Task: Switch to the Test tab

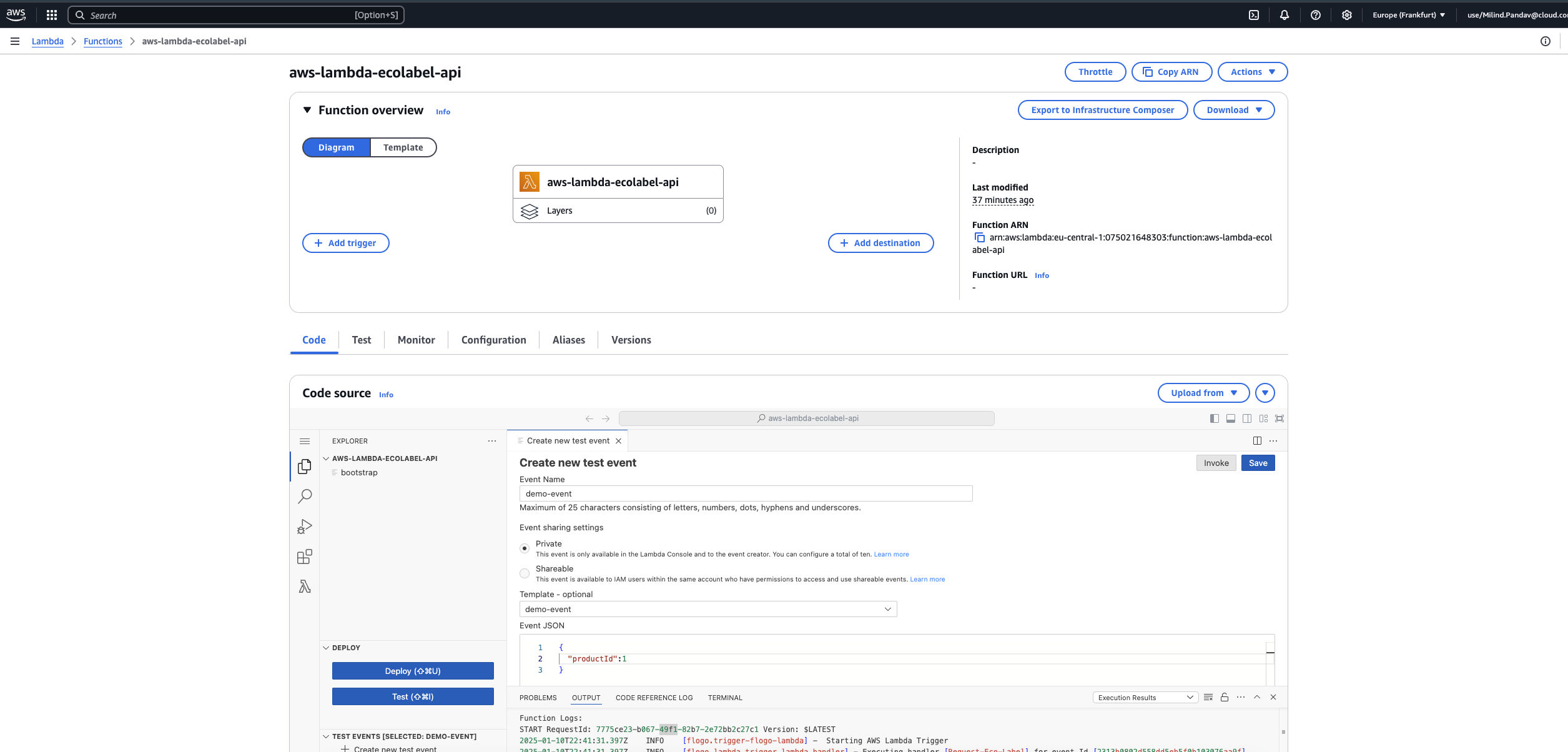Action: click(x=362, y=340)
